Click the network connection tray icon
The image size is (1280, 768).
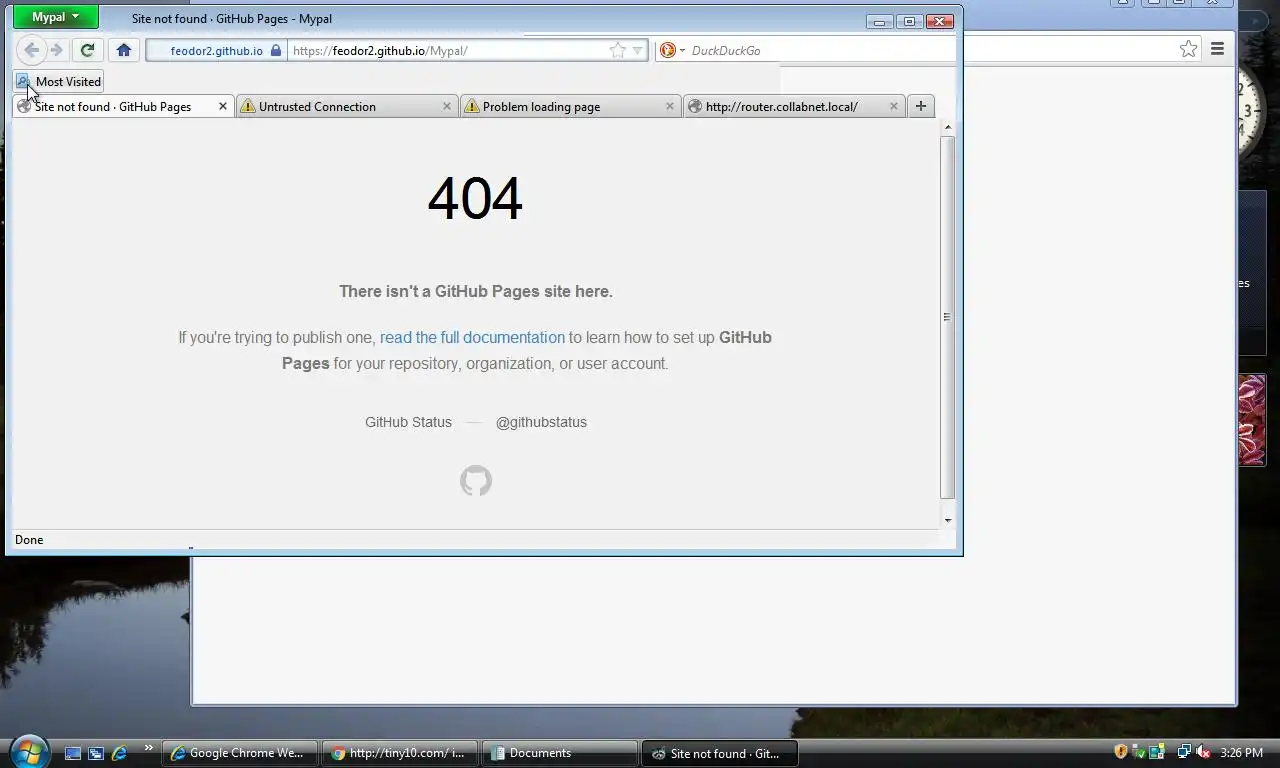tap(1184, 752)
